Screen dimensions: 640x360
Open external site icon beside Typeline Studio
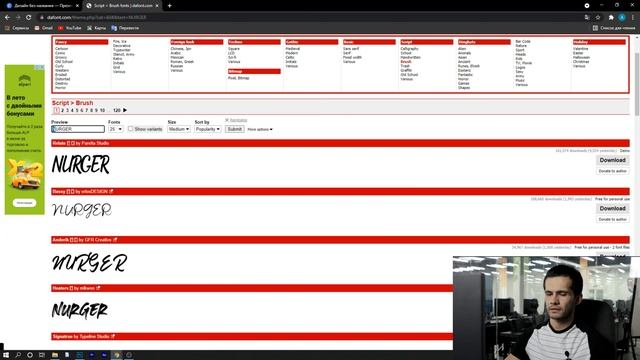[x=113, y=336]
